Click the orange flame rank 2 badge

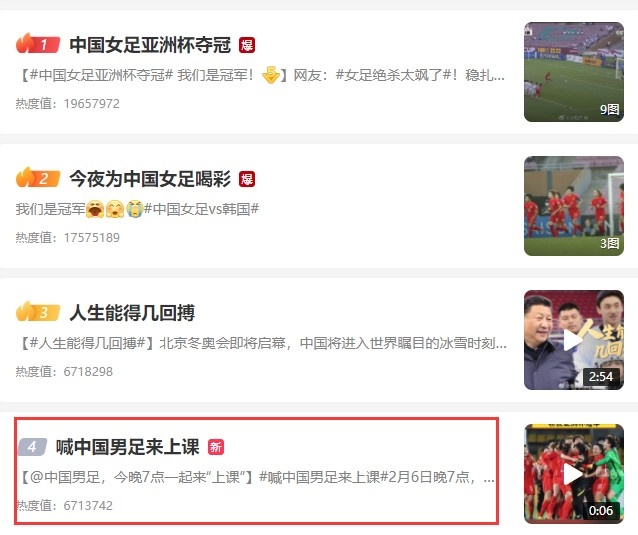point(38,177)
